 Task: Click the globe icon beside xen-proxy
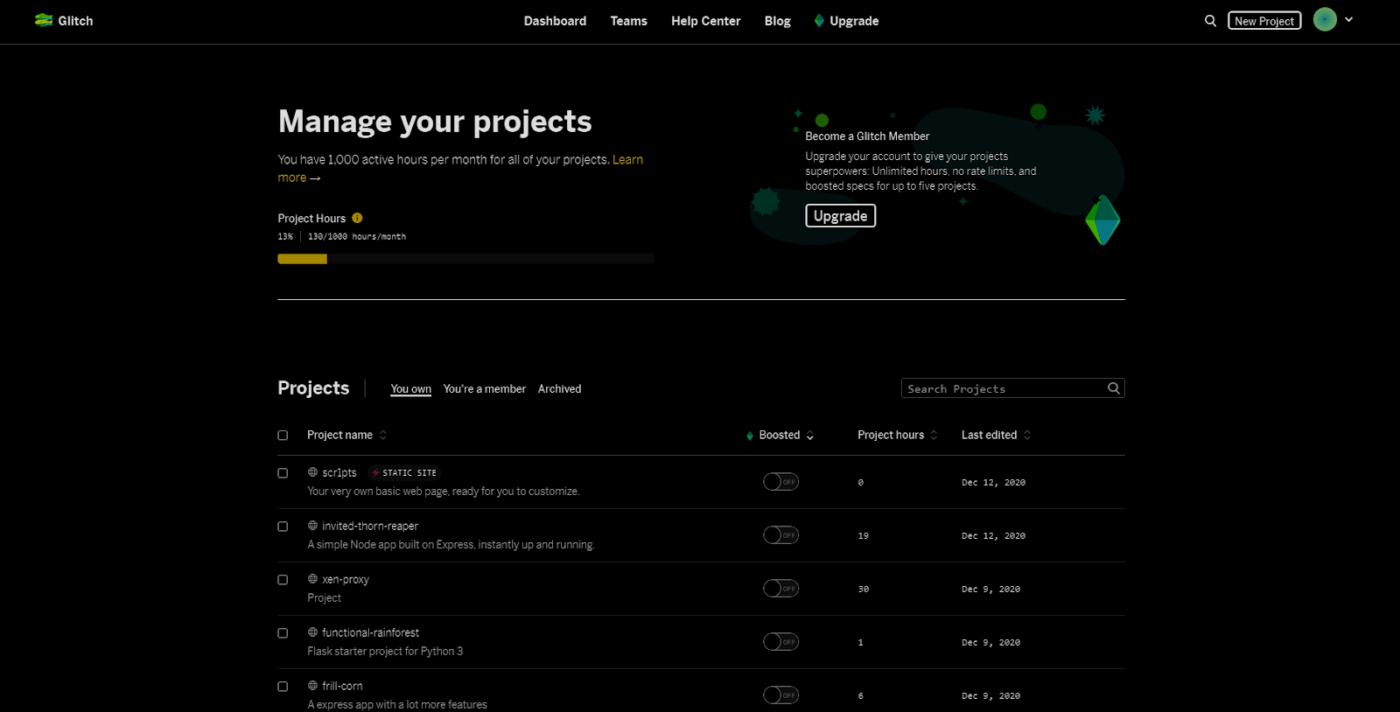pos(313,579)
